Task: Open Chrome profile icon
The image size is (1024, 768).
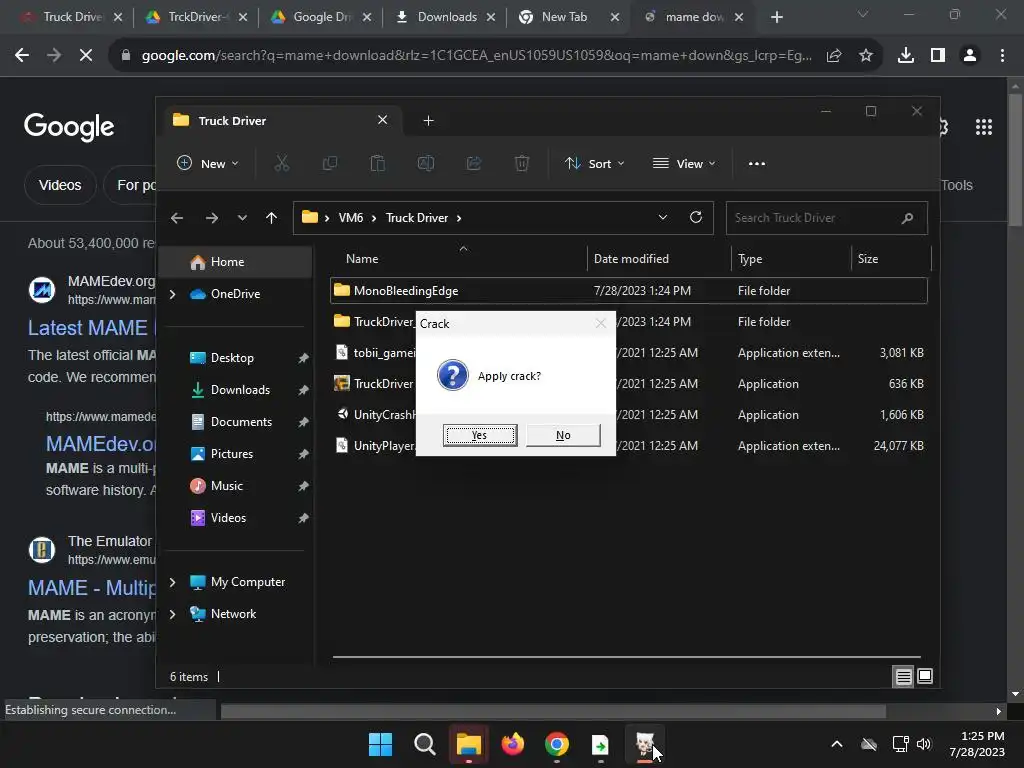Action: [x=970, y=56]
